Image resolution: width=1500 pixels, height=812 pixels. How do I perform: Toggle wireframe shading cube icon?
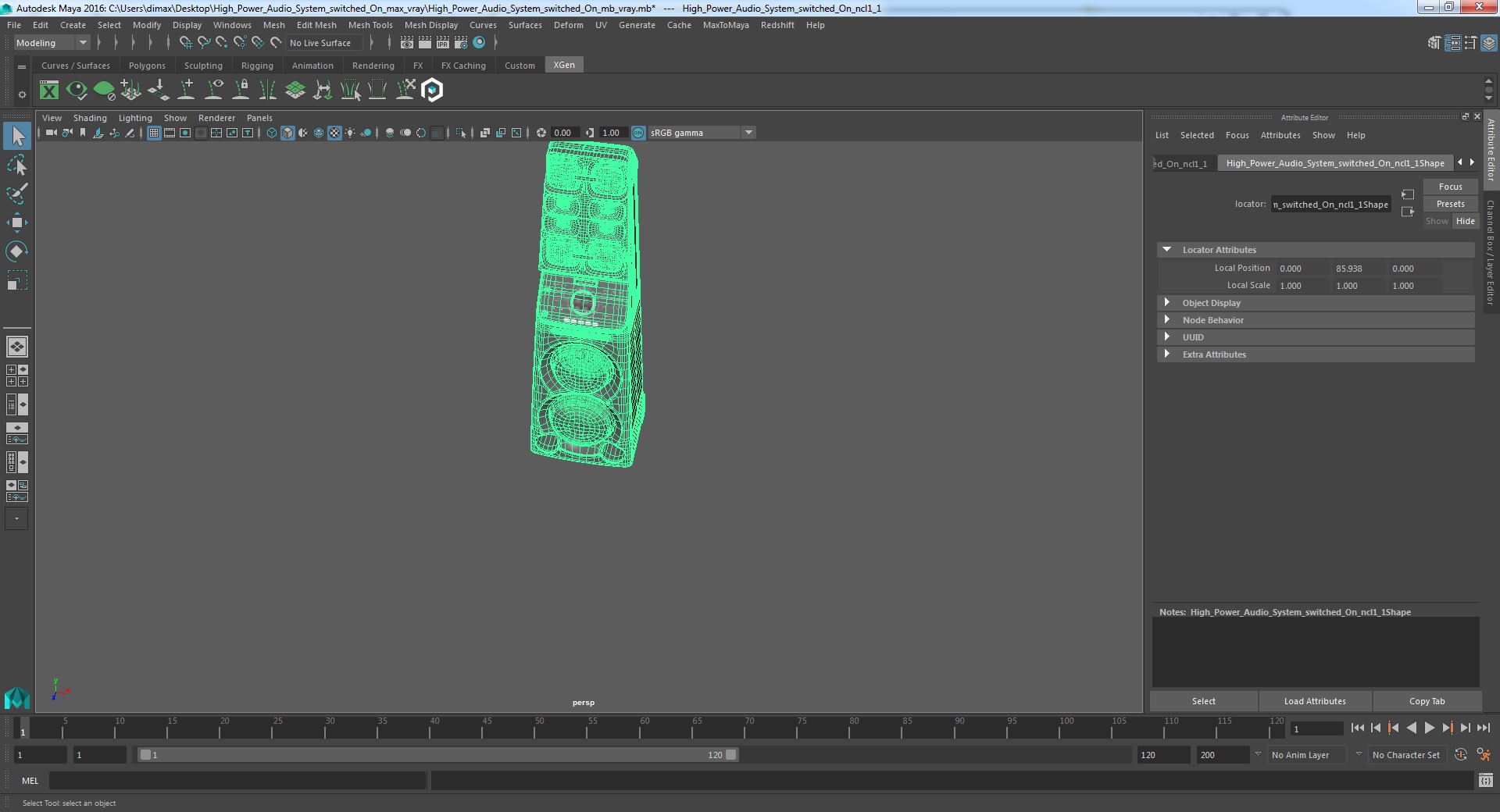click(x=272, y=133)
